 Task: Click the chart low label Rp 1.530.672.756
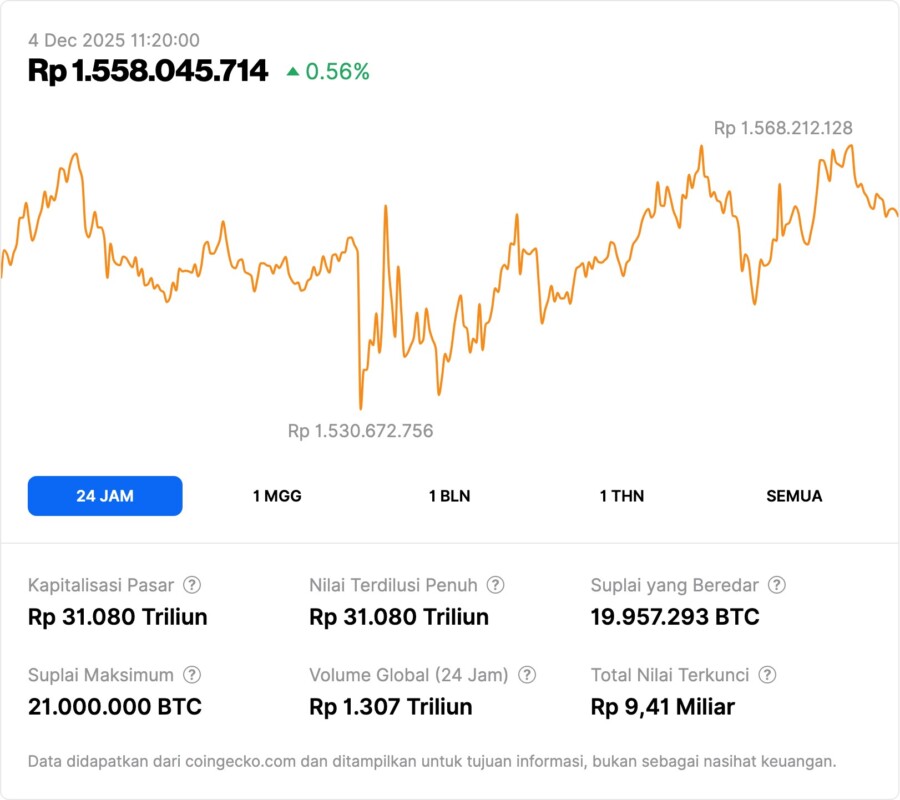[x=360, y=431]
